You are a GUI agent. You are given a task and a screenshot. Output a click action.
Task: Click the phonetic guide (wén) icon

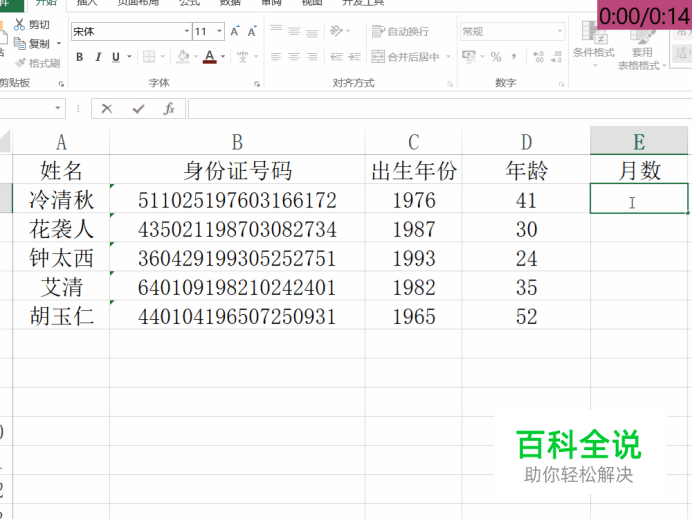click(x=242, y=56)
